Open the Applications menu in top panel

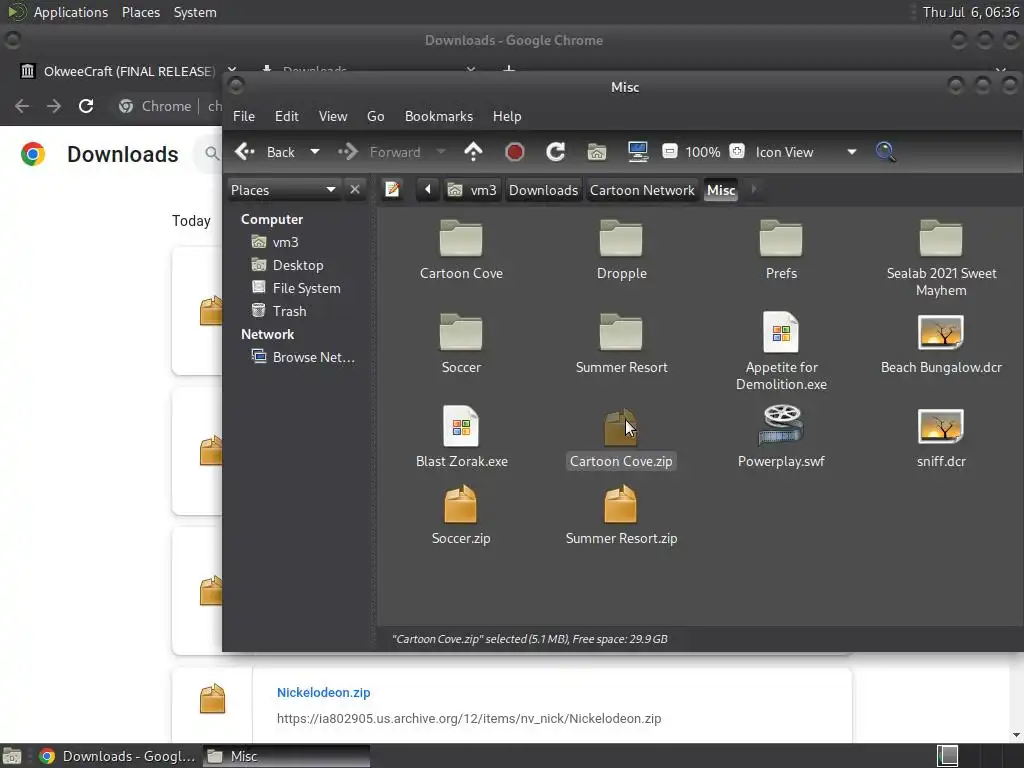coord(71,12)
